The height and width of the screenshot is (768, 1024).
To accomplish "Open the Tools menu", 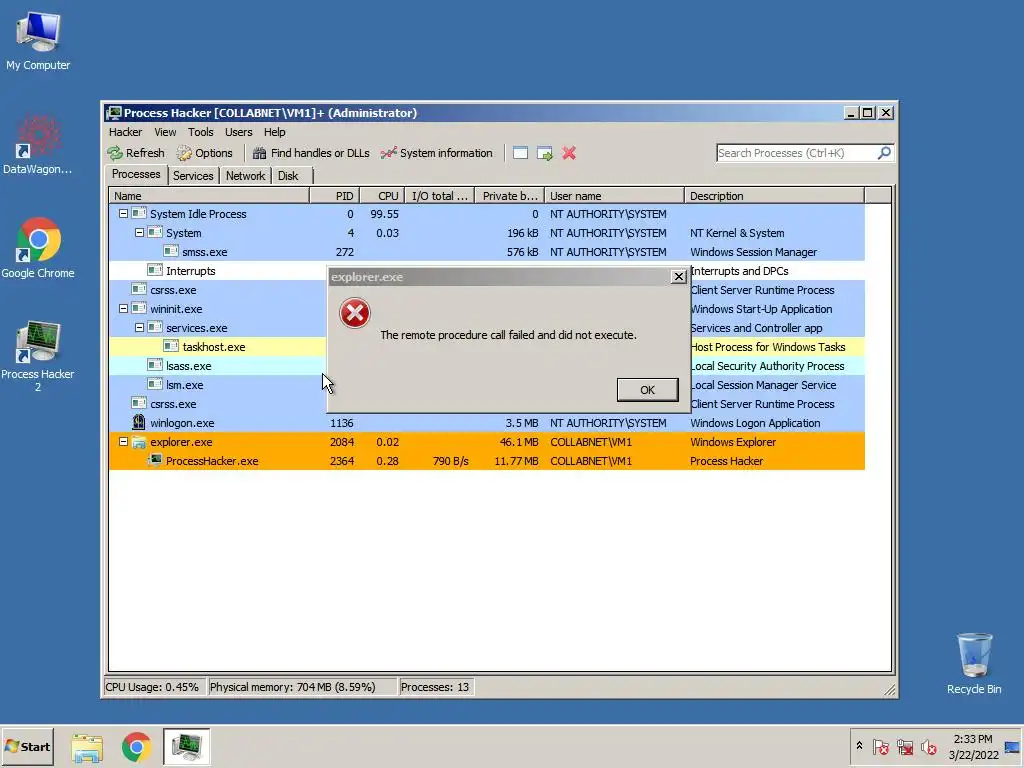I will coord(200,132).
